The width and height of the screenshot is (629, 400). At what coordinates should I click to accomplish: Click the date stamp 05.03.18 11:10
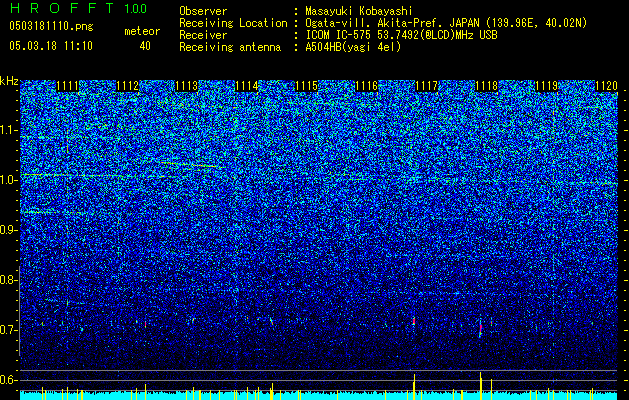(x=51, y=46)
